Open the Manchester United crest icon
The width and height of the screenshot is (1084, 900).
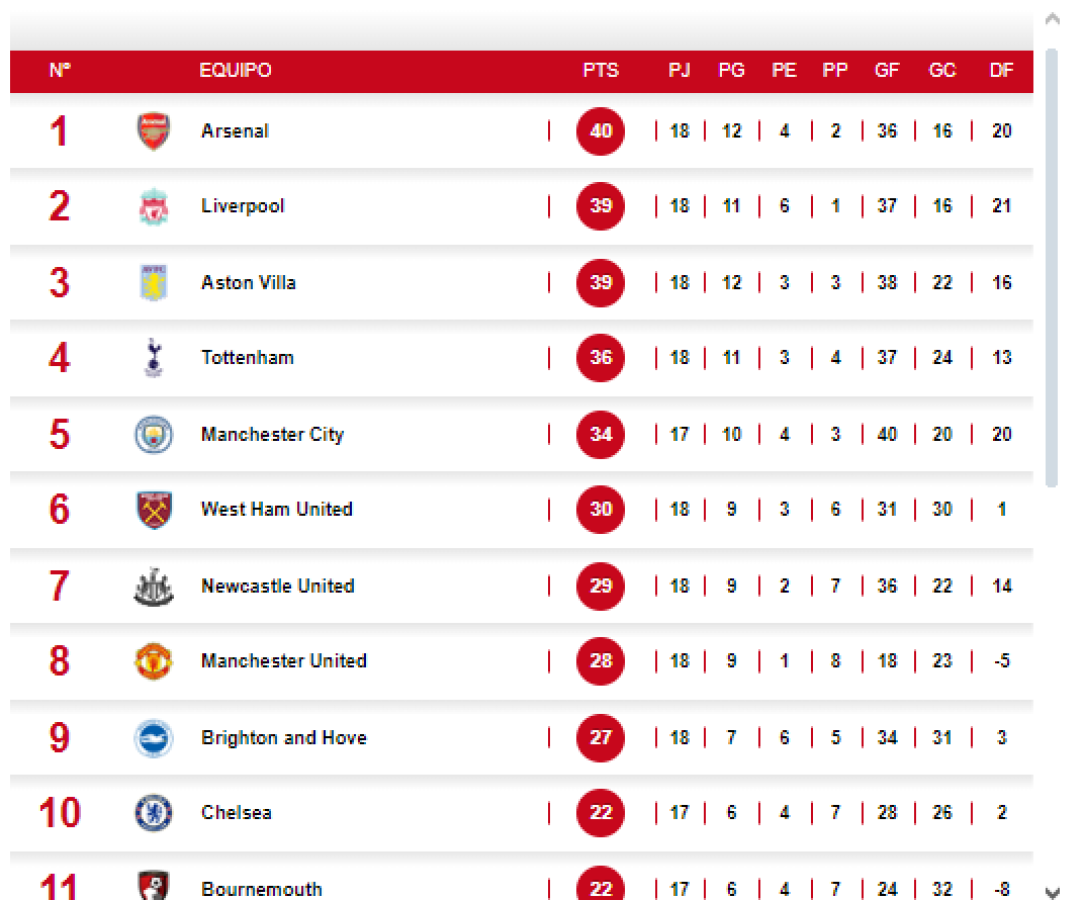coord(152,661)
